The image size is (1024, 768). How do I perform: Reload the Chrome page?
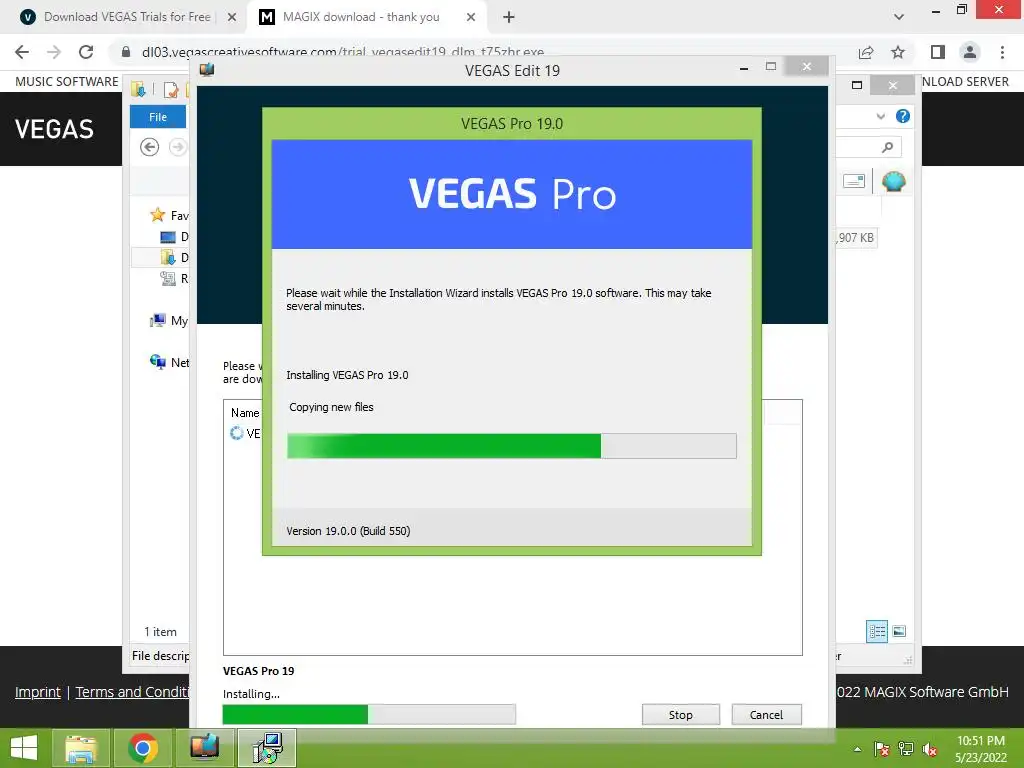tap(86, 52)
